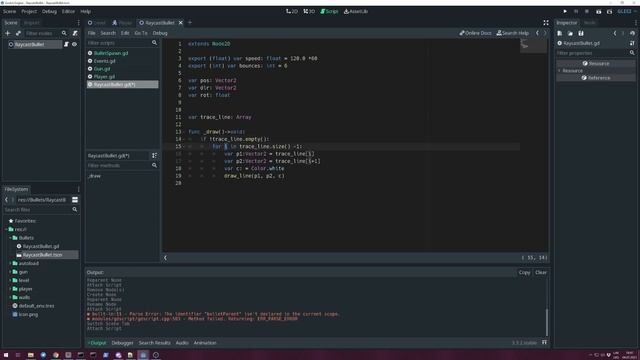Copy the Output log
Image resolution: width=640 pixels, height=360 pixels.
point(524,272)
